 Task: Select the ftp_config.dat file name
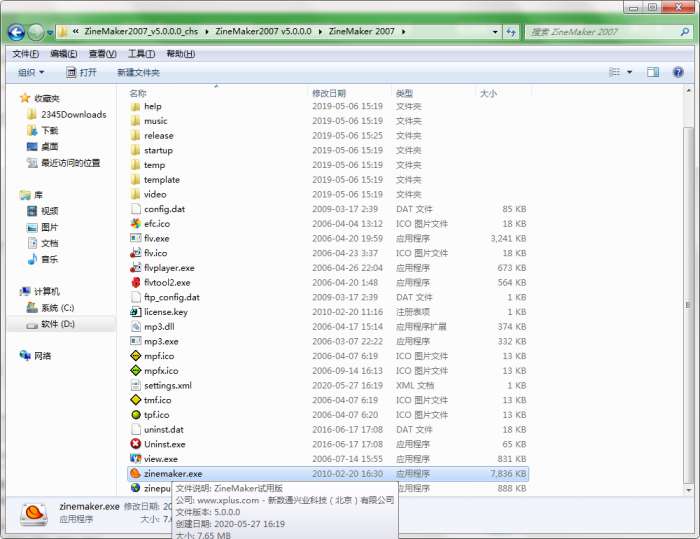pyautogui.click(x=172, y=297)
